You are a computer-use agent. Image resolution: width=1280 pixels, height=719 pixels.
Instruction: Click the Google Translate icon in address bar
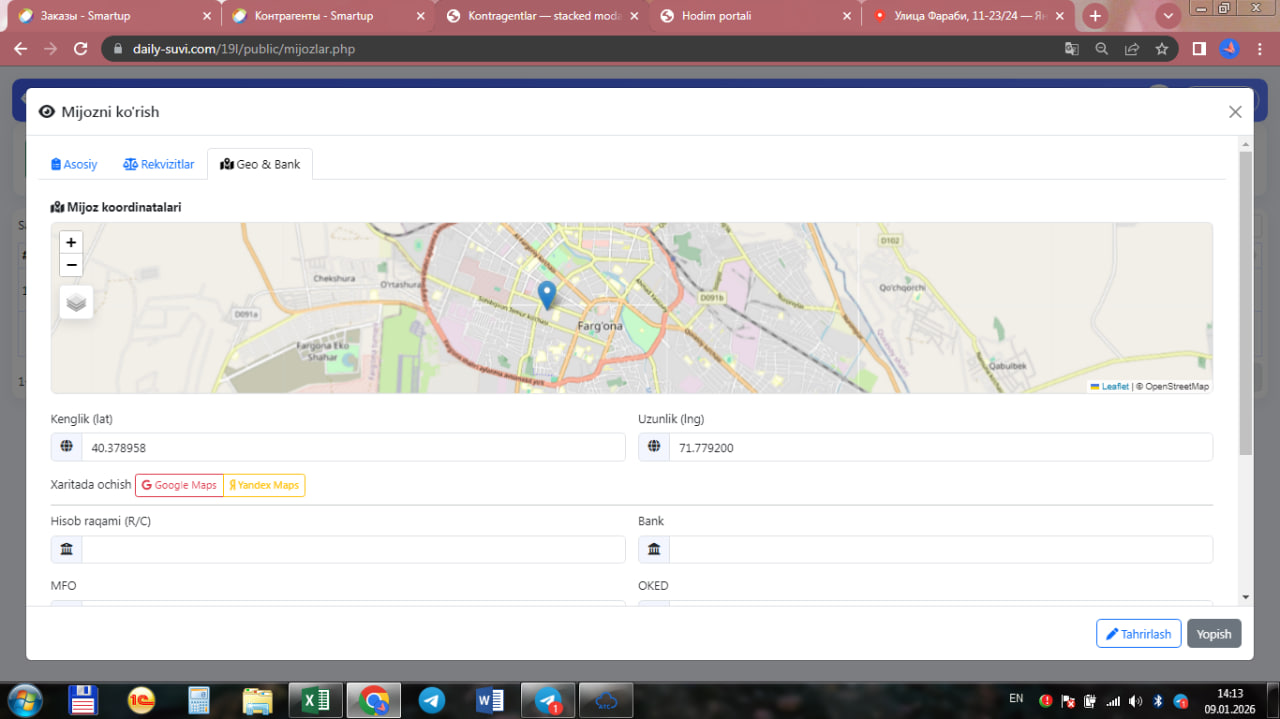tap(1071, 49)
